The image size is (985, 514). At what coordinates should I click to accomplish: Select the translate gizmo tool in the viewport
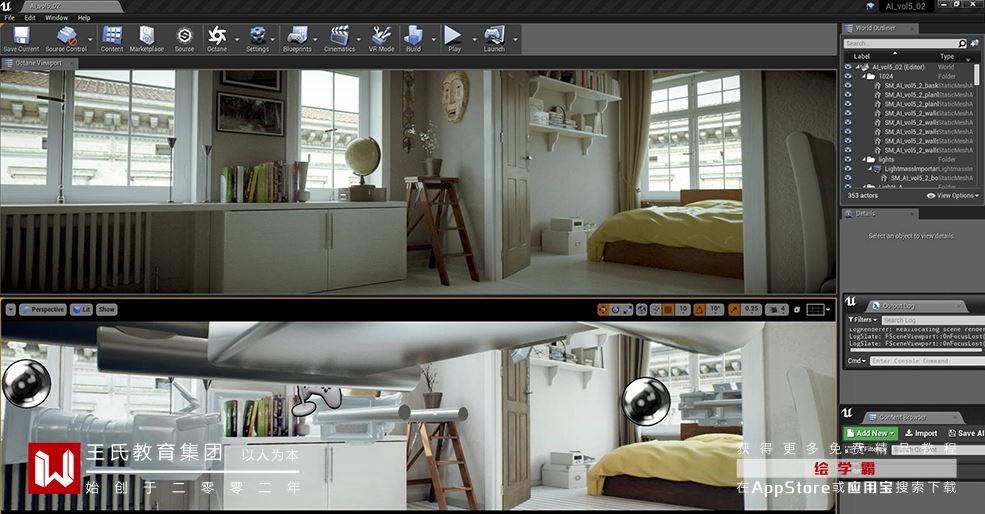click(603, 309)
